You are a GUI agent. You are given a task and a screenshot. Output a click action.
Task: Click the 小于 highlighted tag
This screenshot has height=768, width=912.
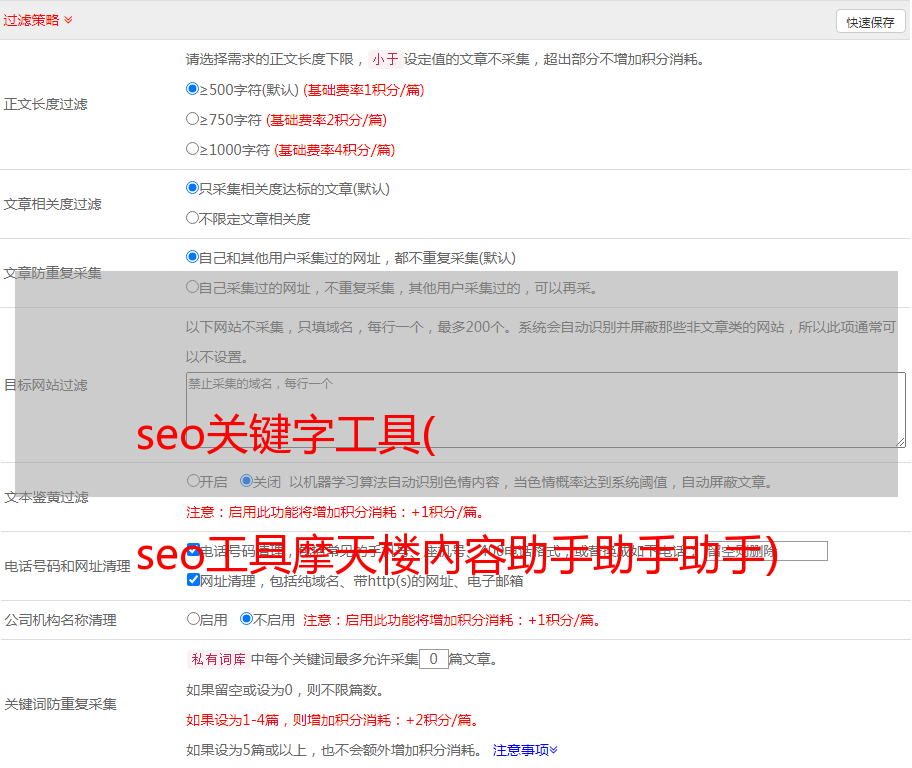[386, 59]
